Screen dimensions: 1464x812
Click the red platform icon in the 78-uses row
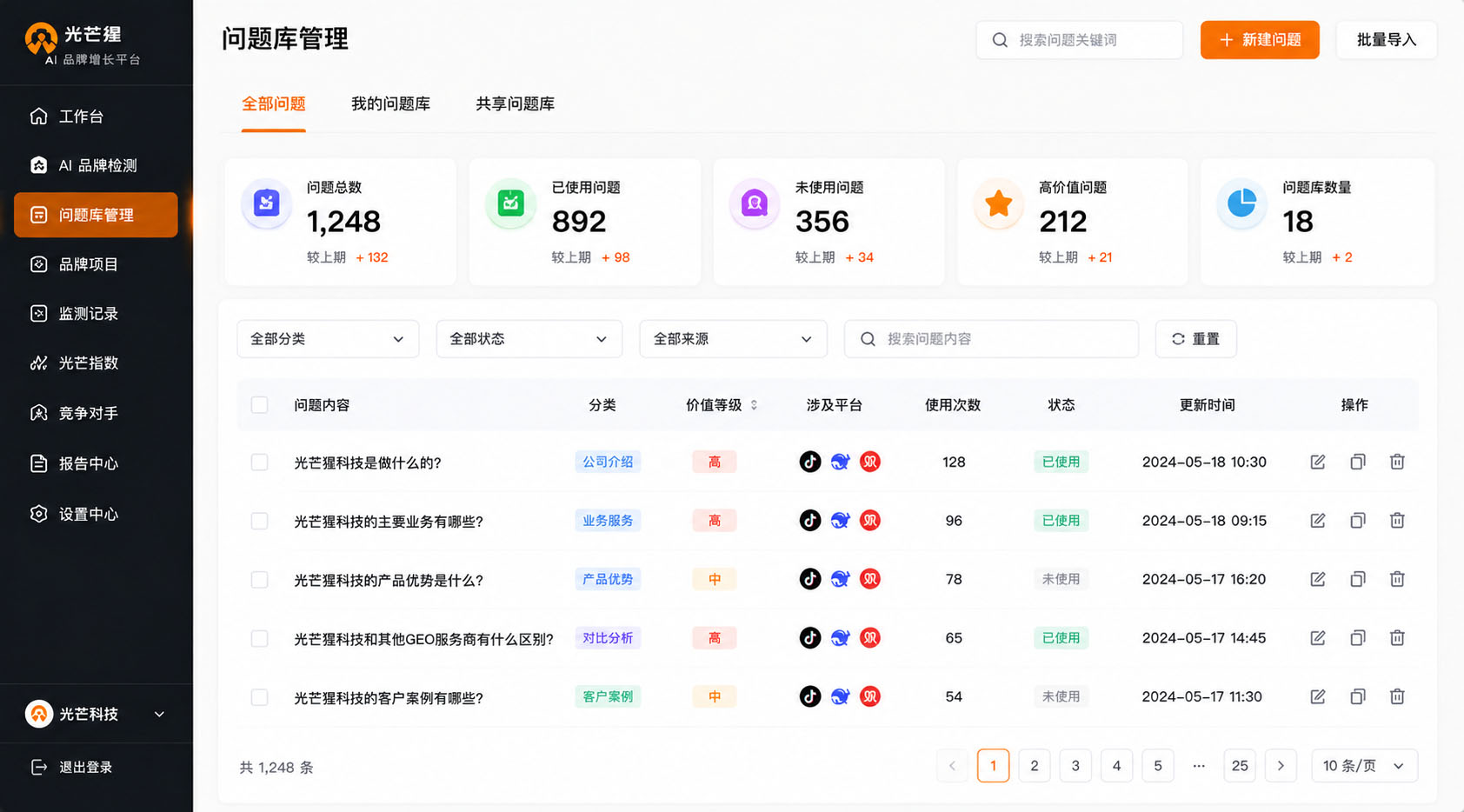tap(869, 579)
